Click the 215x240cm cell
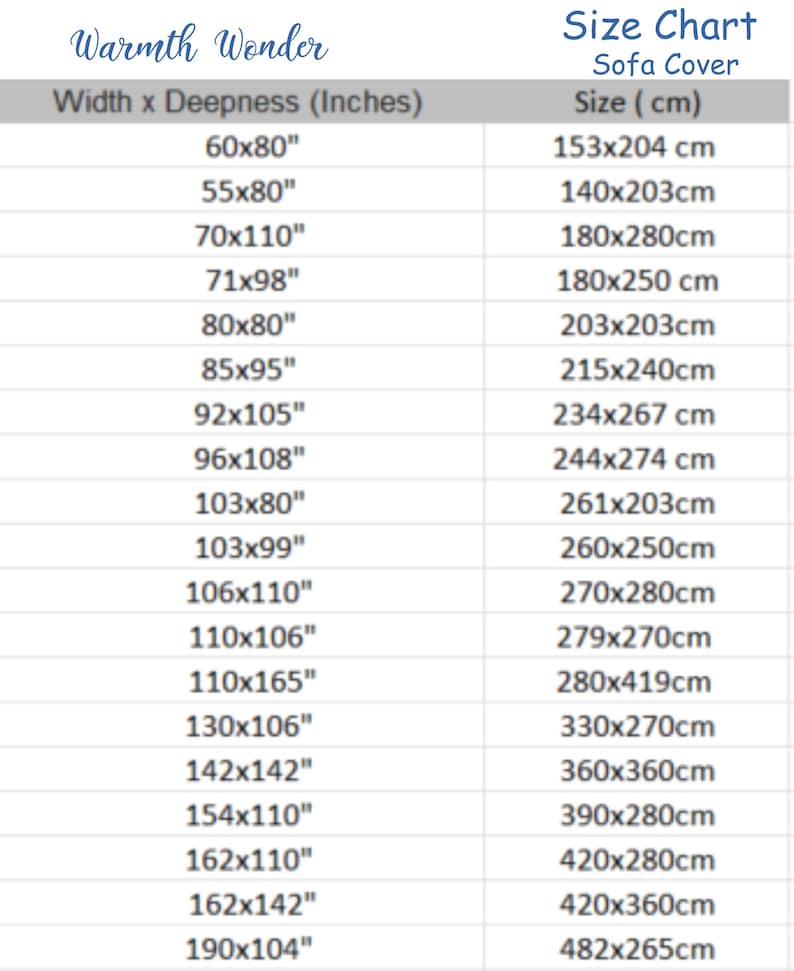794x971 pixels. [x=637, y=369]
